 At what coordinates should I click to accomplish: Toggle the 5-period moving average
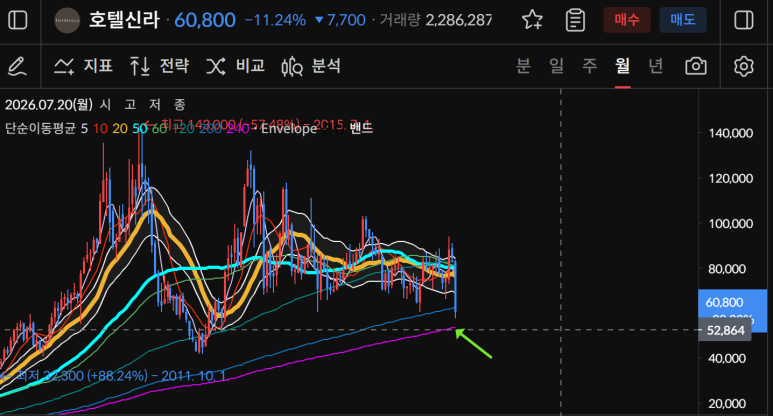pyautogui.click(x=84, y=129)
